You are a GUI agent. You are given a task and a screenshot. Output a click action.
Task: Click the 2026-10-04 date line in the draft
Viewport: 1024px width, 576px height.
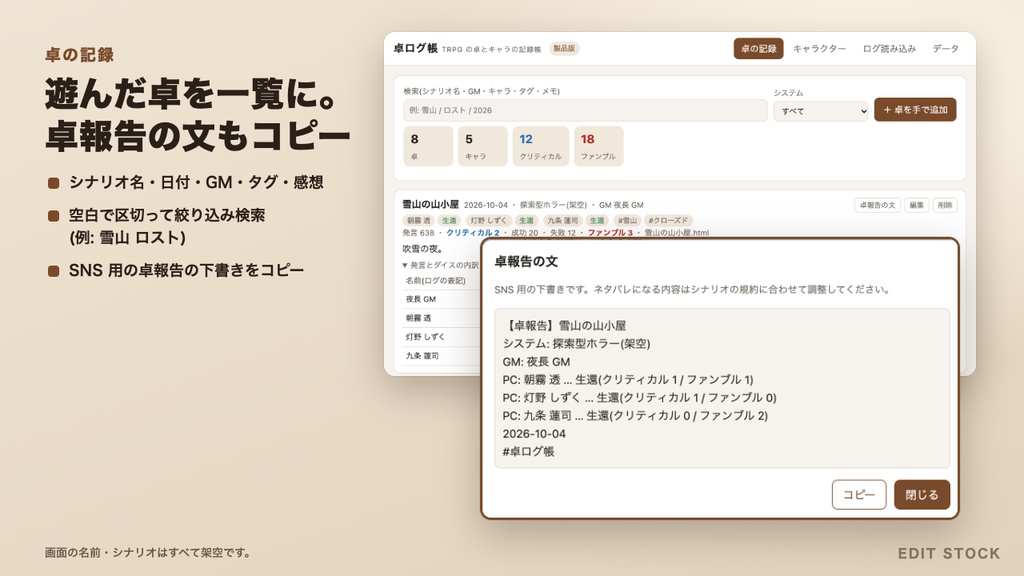[534, 434]
